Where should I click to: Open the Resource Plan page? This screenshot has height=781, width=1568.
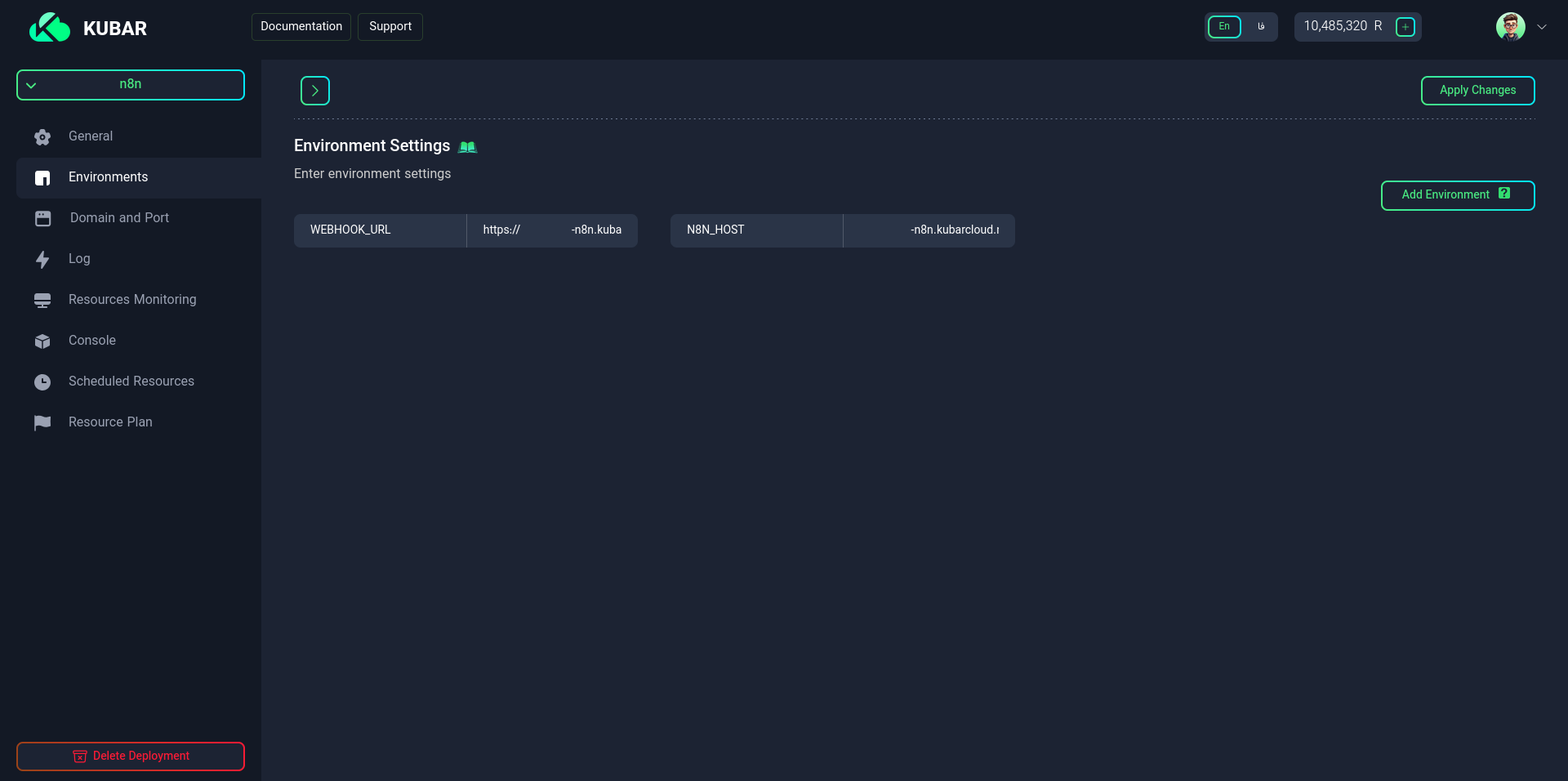tap(139, 422)
